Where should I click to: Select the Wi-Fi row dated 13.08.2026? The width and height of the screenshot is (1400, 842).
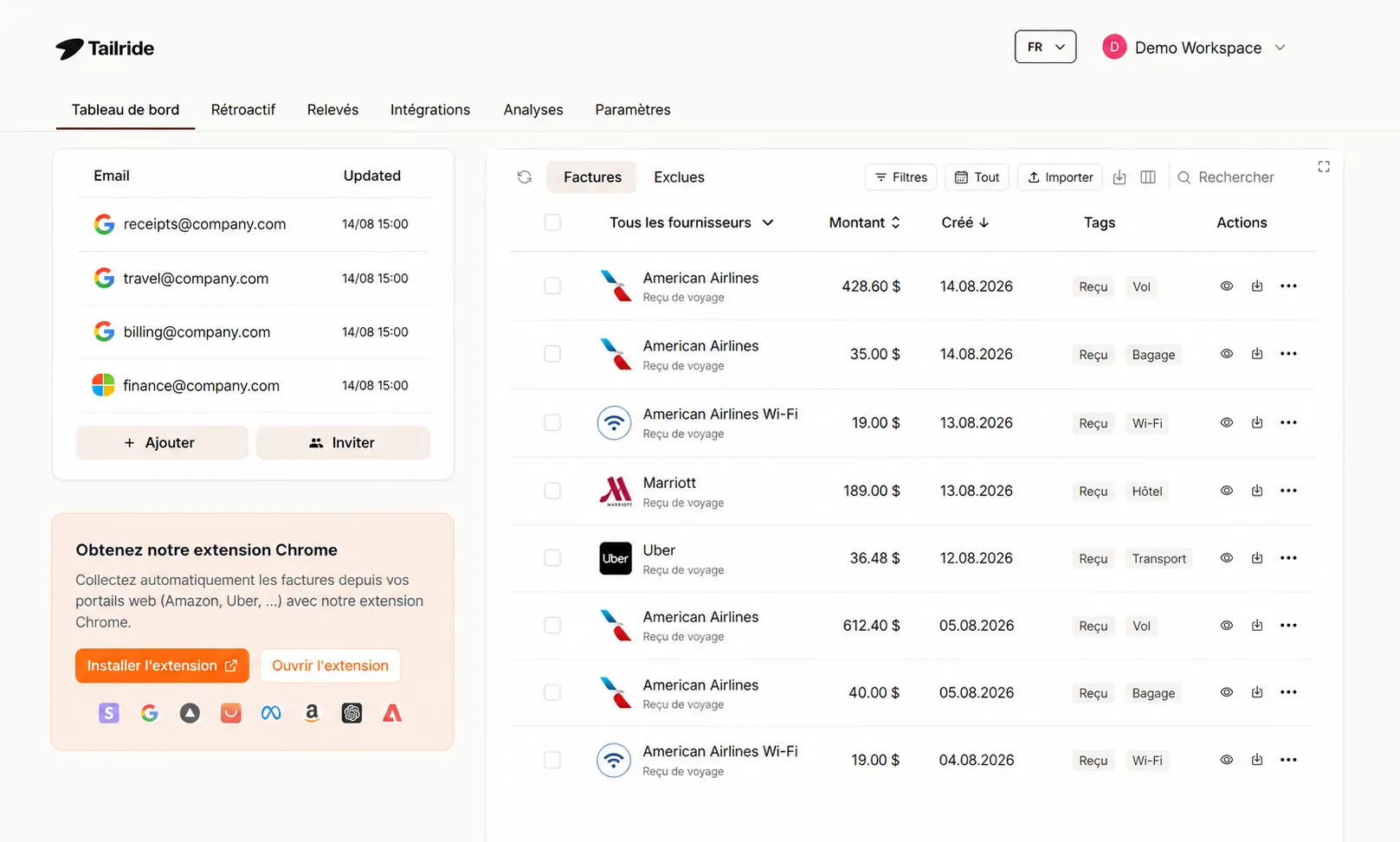(552, 422)
